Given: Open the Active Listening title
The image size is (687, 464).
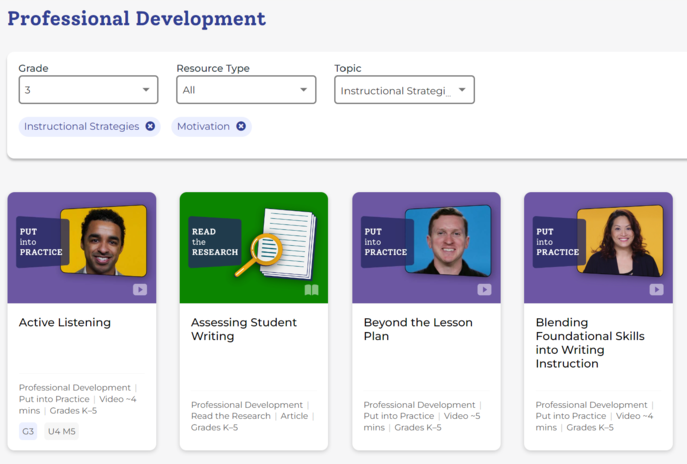Looking at the screenshot, I should coord(65,323).
